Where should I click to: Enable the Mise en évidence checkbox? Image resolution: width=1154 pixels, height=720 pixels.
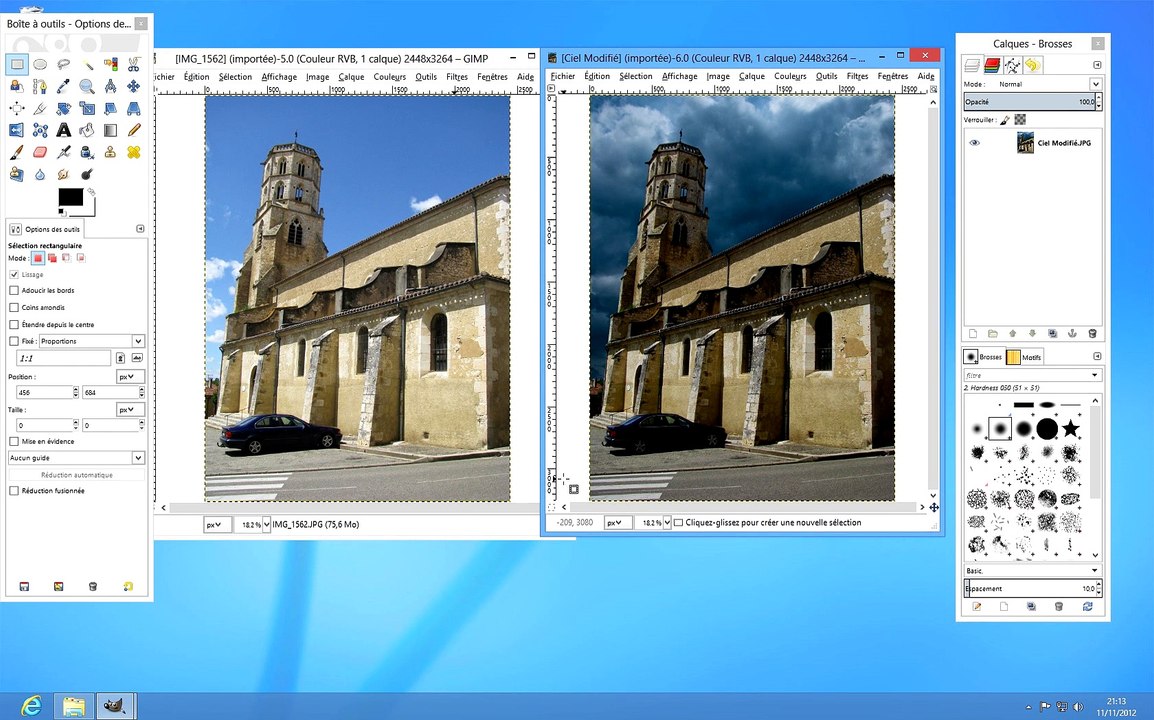(14, 441)
